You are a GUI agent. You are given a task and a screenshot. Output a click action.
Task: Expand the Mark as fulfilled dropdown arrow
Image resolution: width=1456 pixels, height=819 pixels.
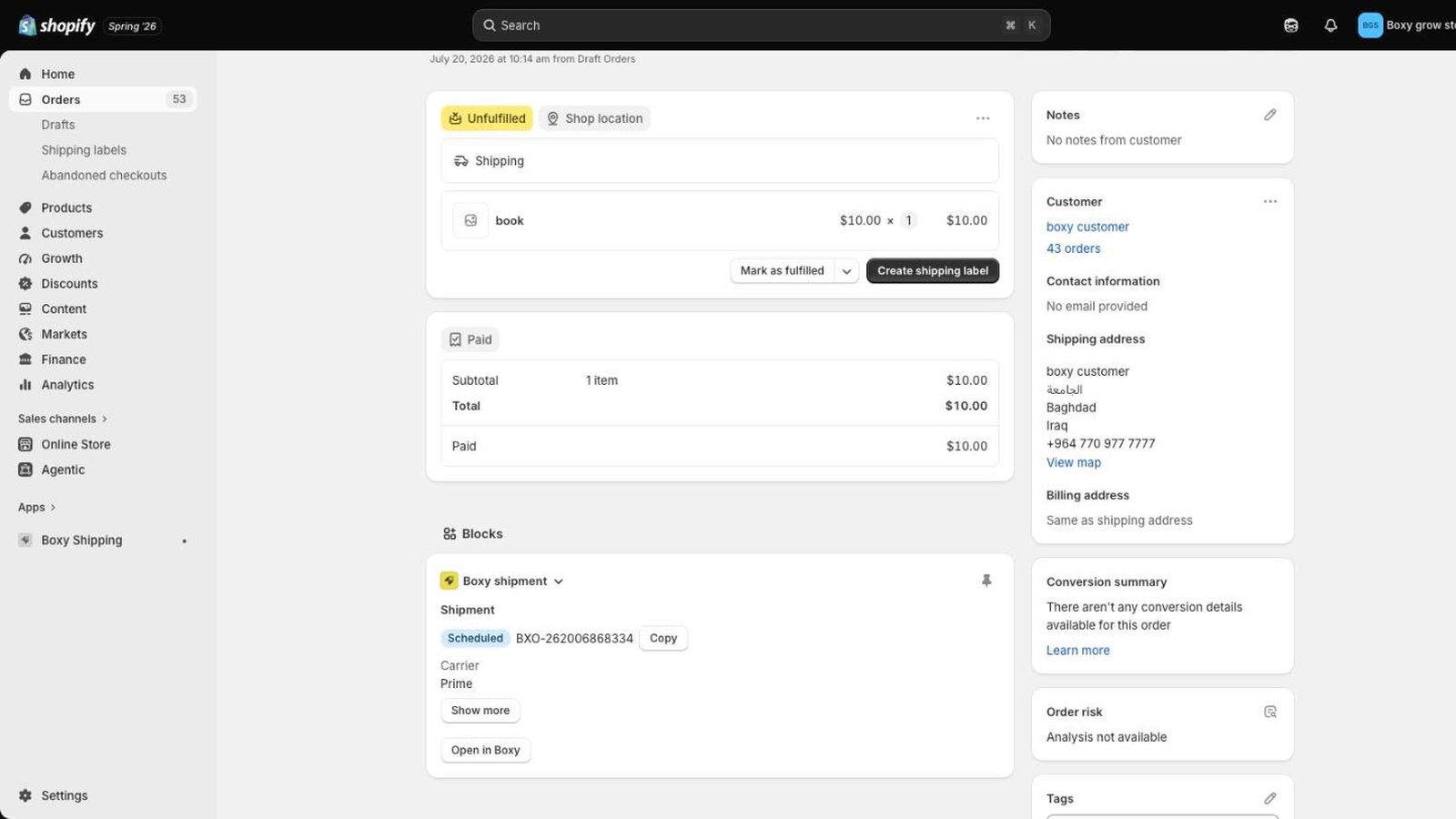pos(846,271)
